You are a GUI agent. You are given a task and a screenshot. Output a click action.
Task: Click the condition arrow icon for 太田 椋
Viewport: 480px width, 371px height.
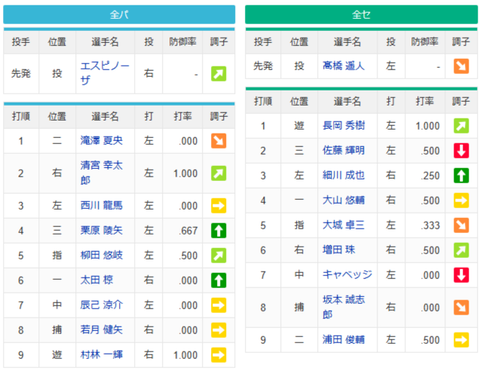coord(219,280)
